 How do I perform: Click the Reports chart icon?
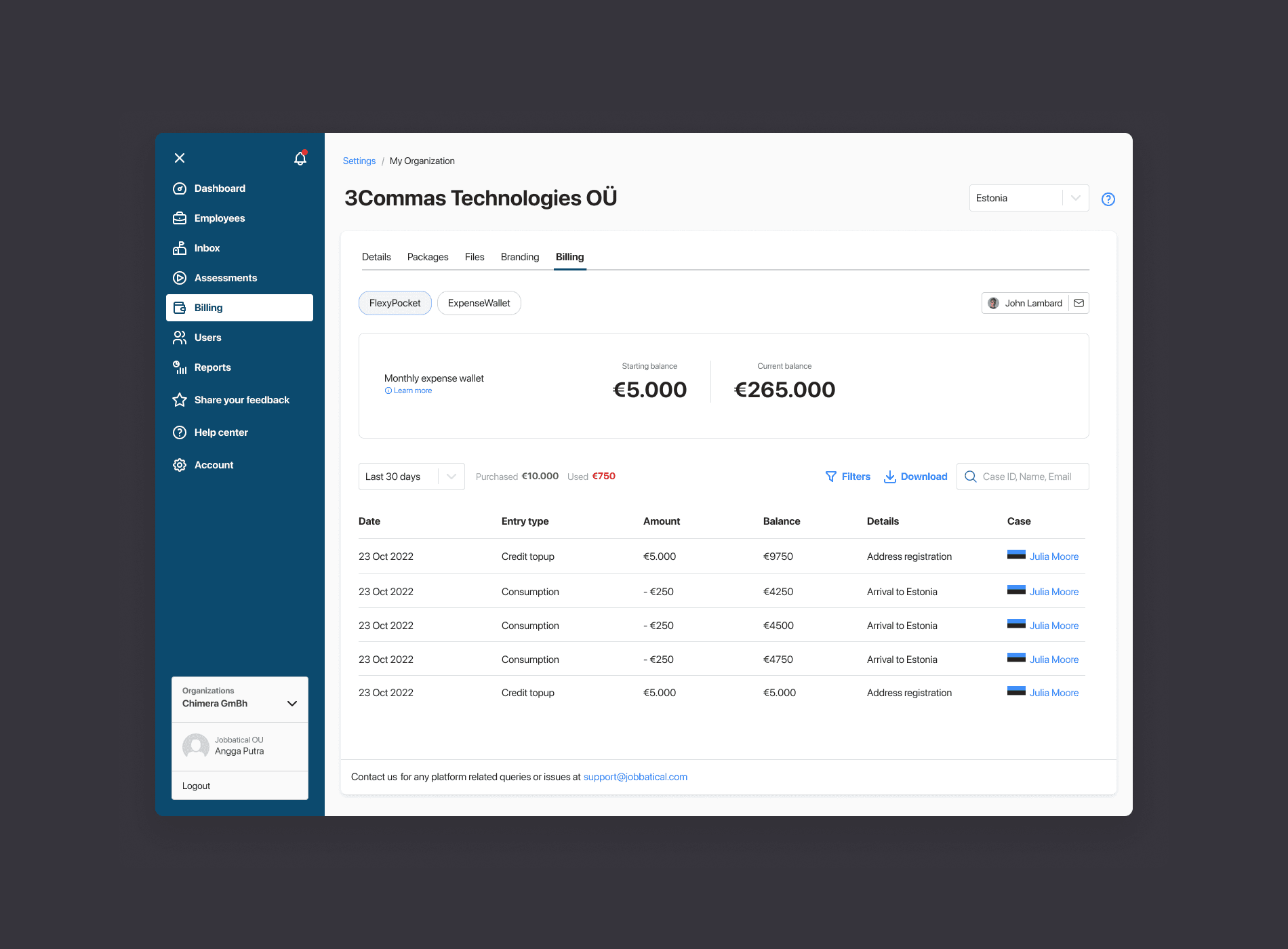coord(180,367)
